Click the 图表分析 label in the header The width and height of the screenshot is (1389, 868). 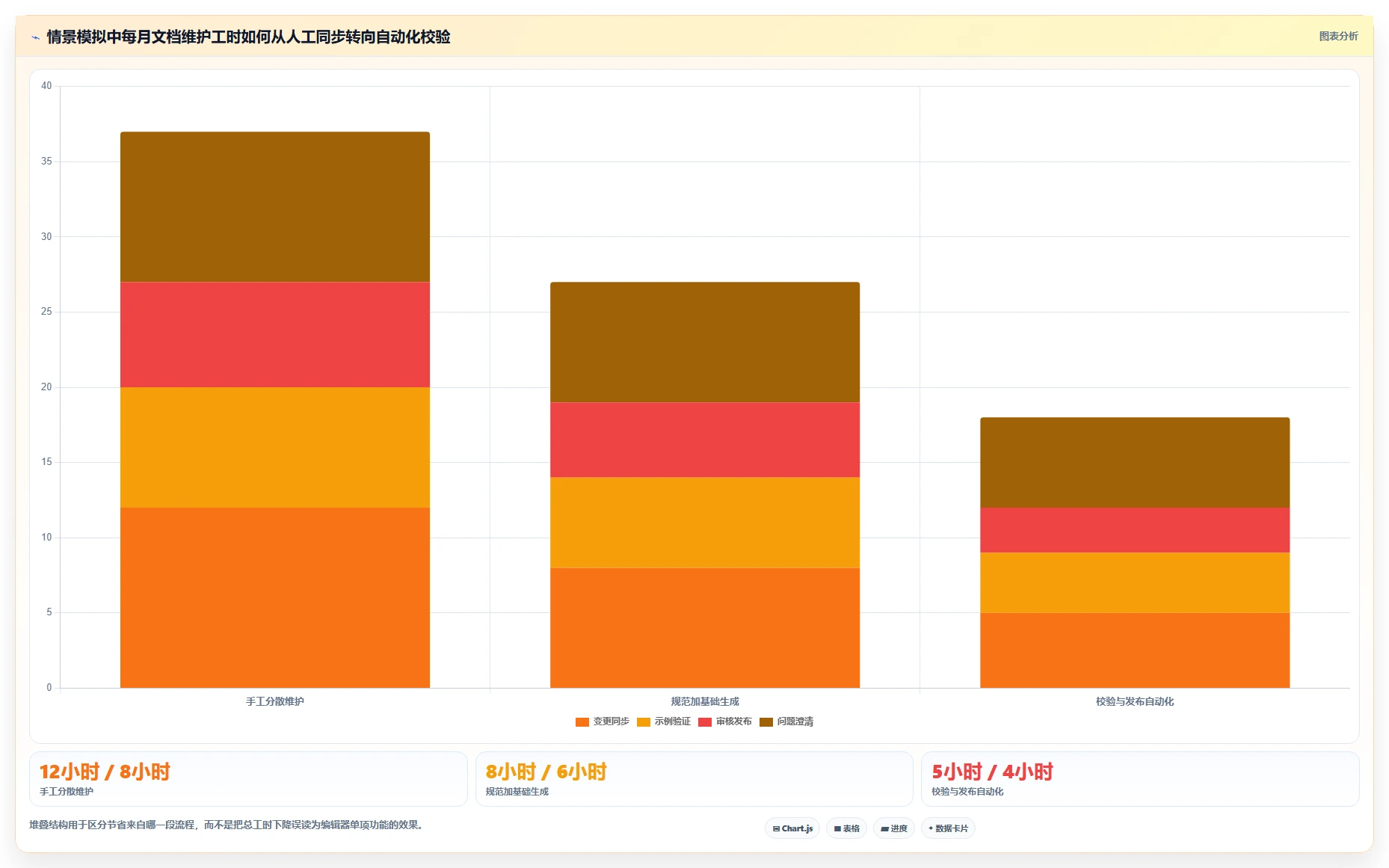[x=1338, y=36]
